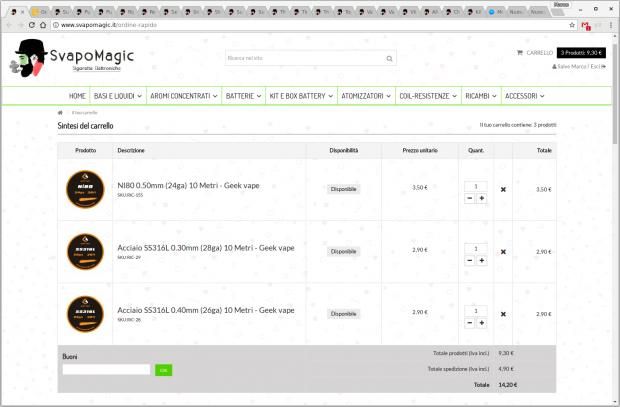
Task: Reload the page with browser refresh icon
Action: coord(32,25)
